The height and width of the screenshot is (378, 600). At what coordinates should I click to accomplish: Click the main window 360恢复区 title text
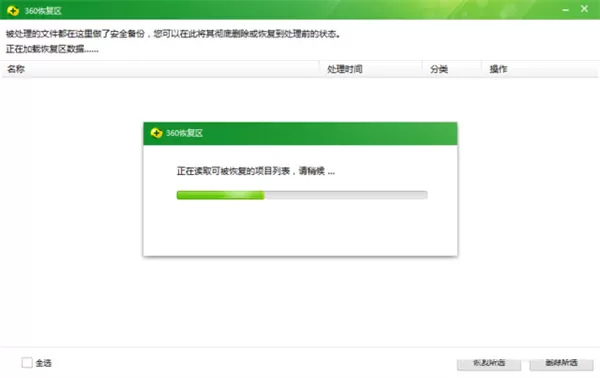coord(43,11)
